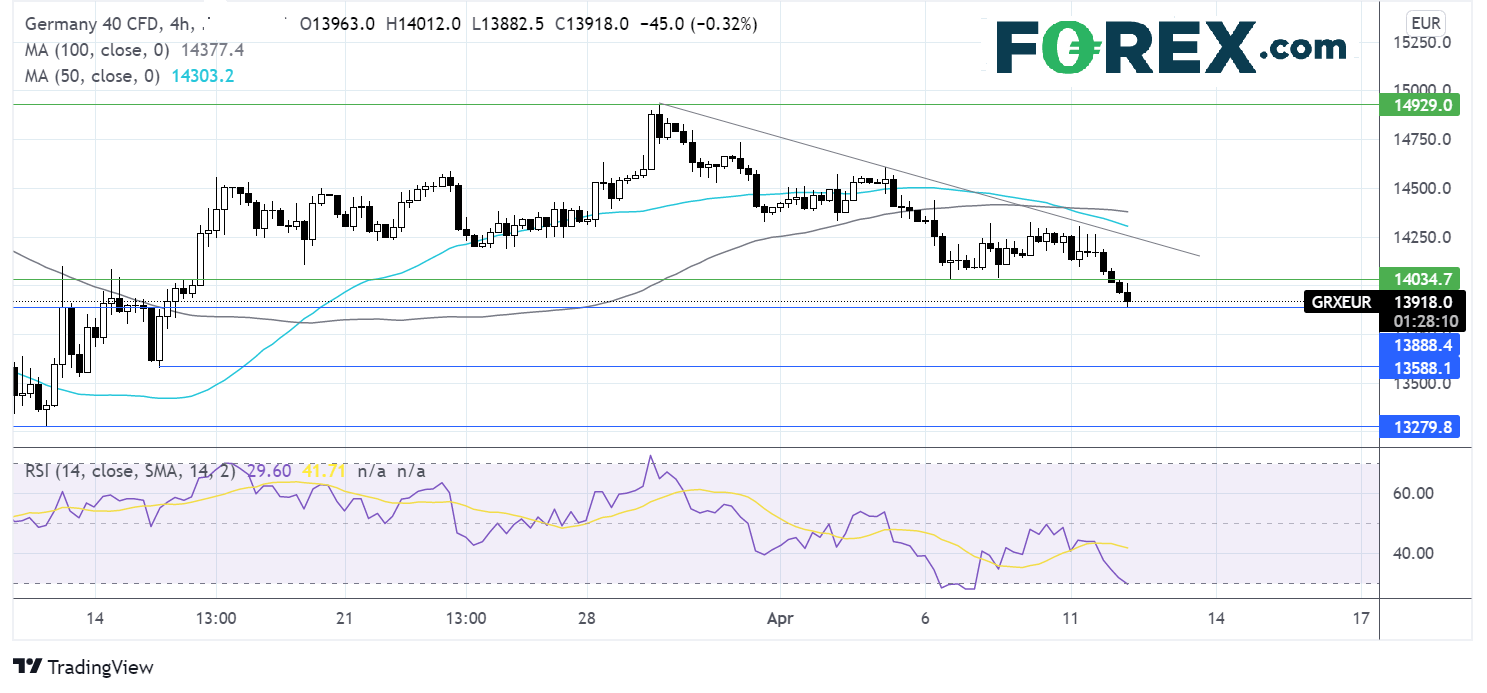
Task: Click the green 14929.0 price label
Action: pyautogui.click(x=1419, y=105)
